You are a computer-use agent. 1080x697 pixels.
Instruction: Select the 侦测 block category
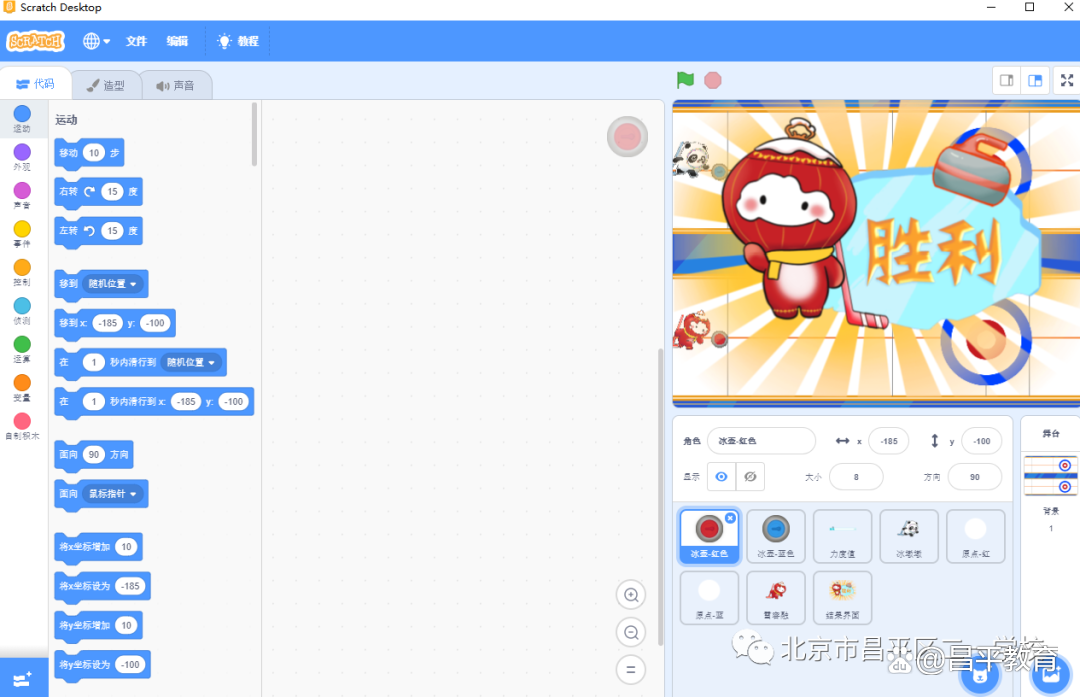22,311
